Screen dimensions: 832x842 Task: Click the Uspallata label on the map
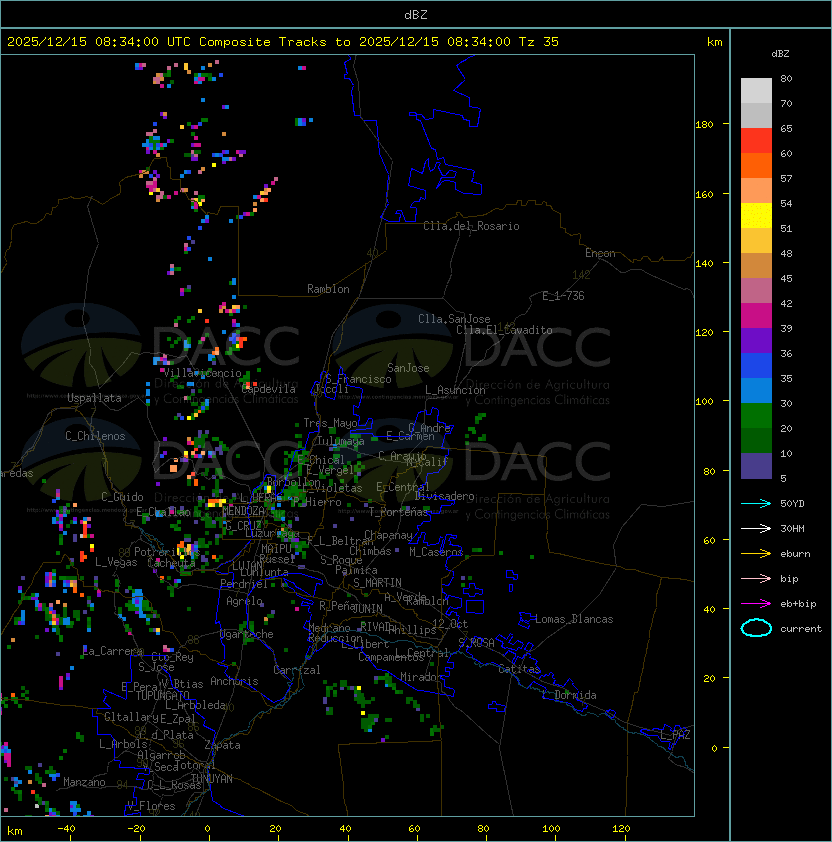pos(94,398)
